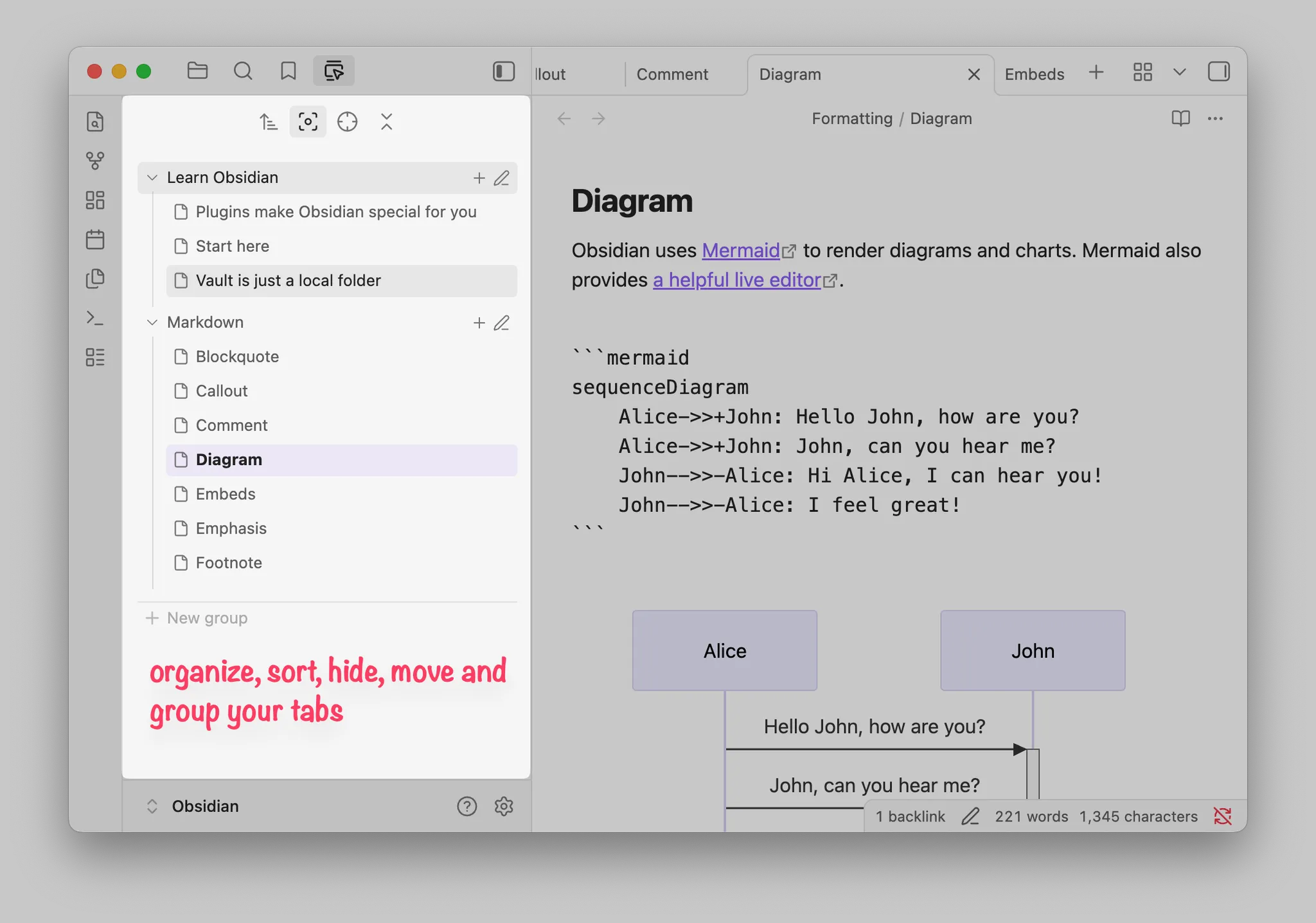Click the sort tabs icon in panel toolbar
The image size is (1316, 923).
coord(269,121)
